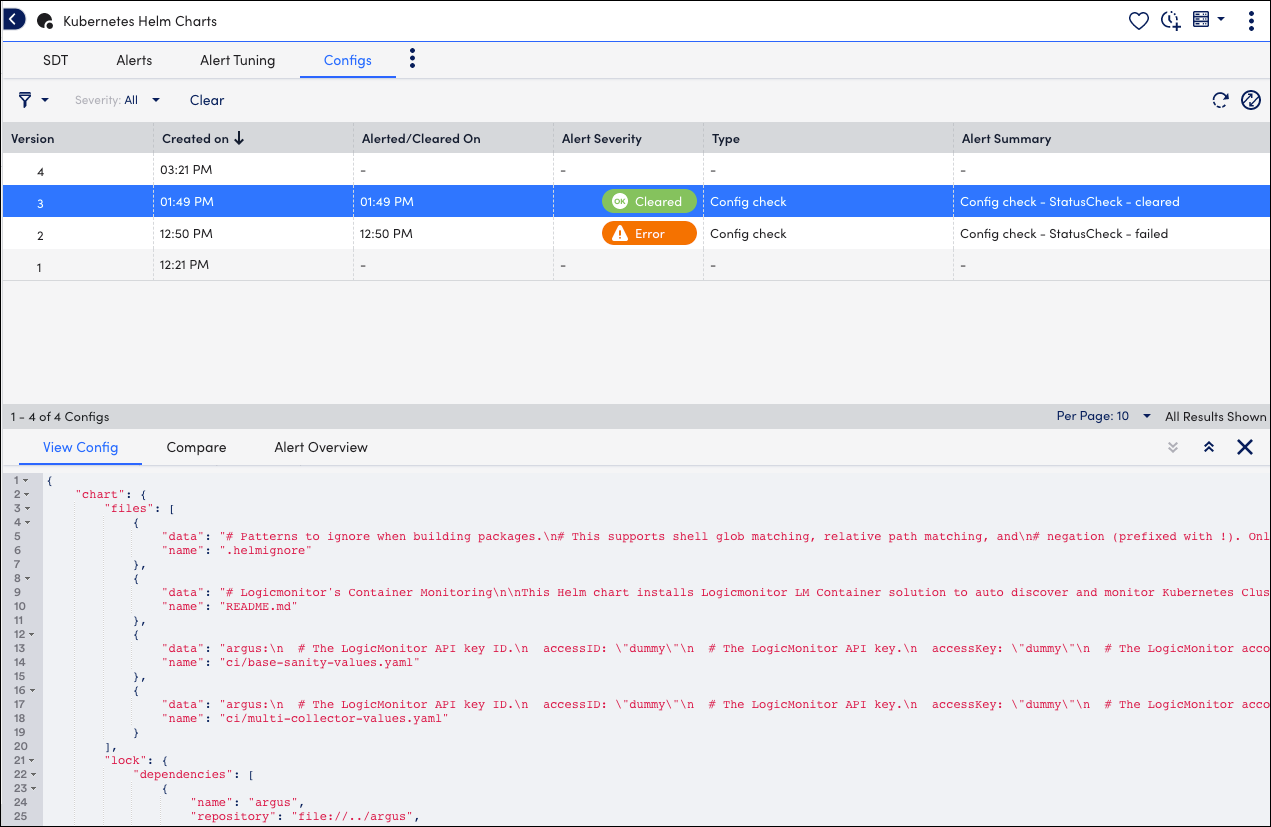
Task: Click the 'README.md' name in config
Action: coord(258,606)
